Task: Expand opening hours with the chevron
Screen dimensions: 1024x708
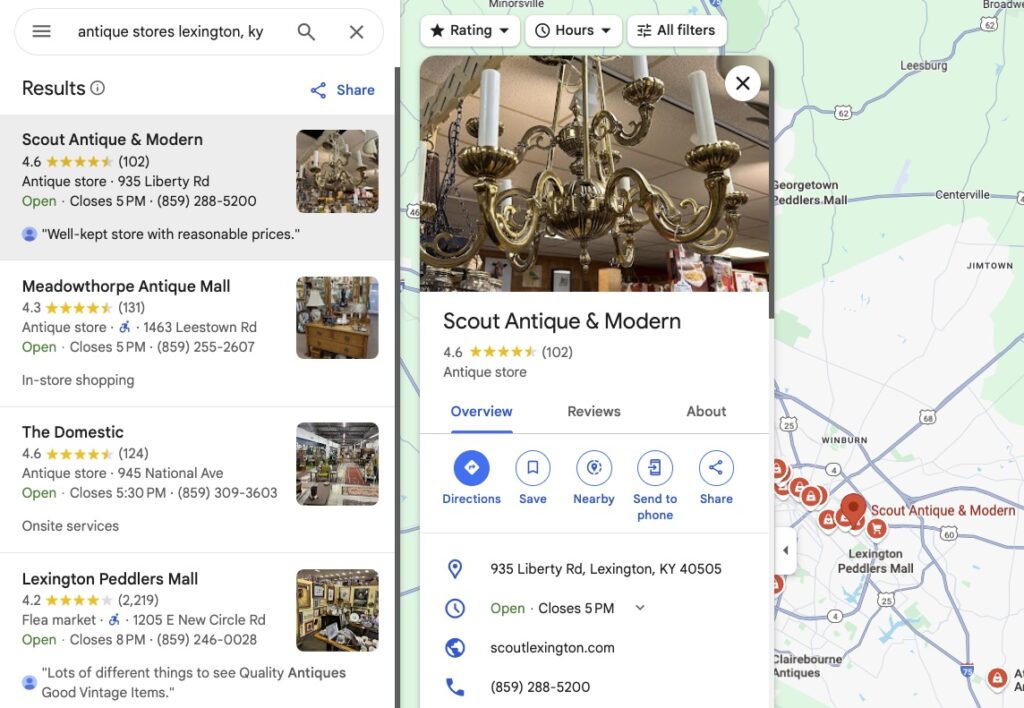Action: click(x=640, y=608)
